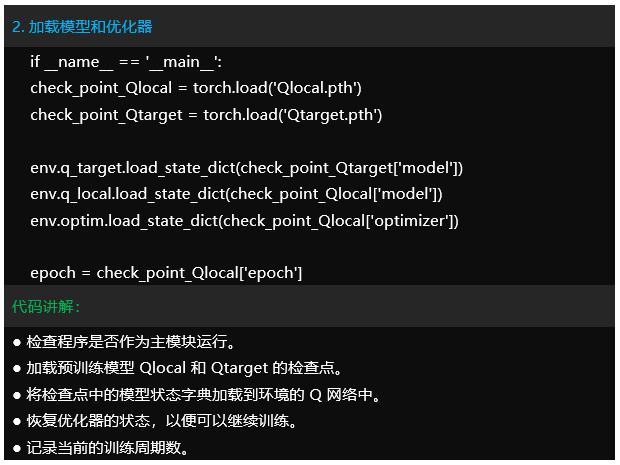
Task: Click the ['model'] key on the env.q_target line
Action: coord(431,167)
